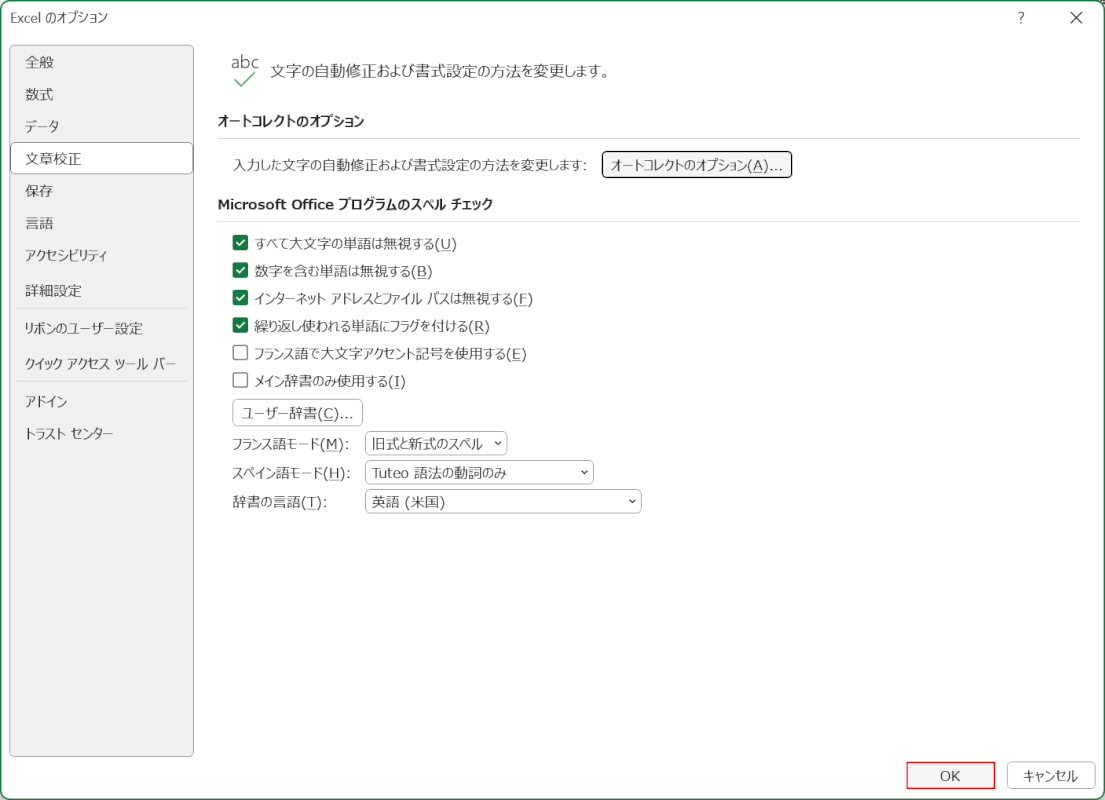Select the 保存 category

point(40,190)
